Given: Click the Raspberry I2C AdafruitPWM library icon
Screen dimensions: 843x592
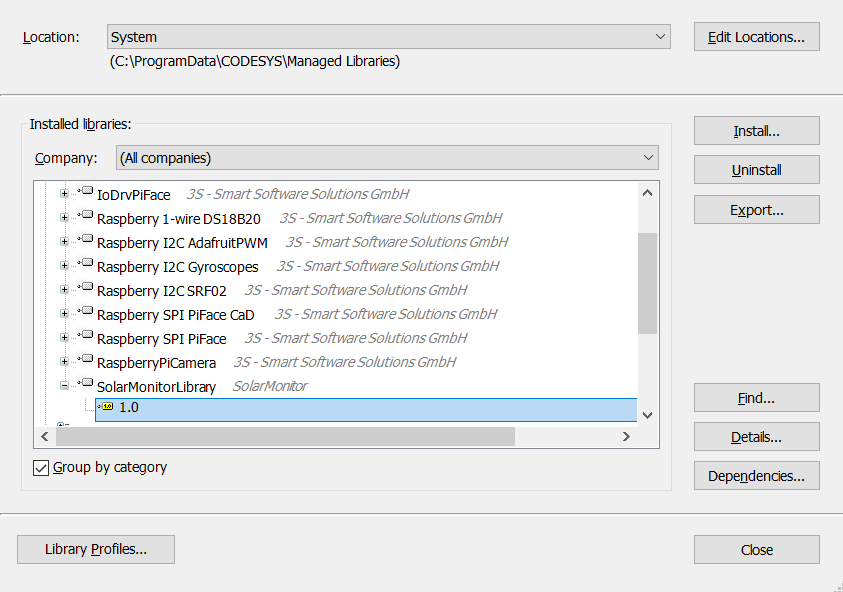Looking at the screenshot, I should (x=86, y=239).
